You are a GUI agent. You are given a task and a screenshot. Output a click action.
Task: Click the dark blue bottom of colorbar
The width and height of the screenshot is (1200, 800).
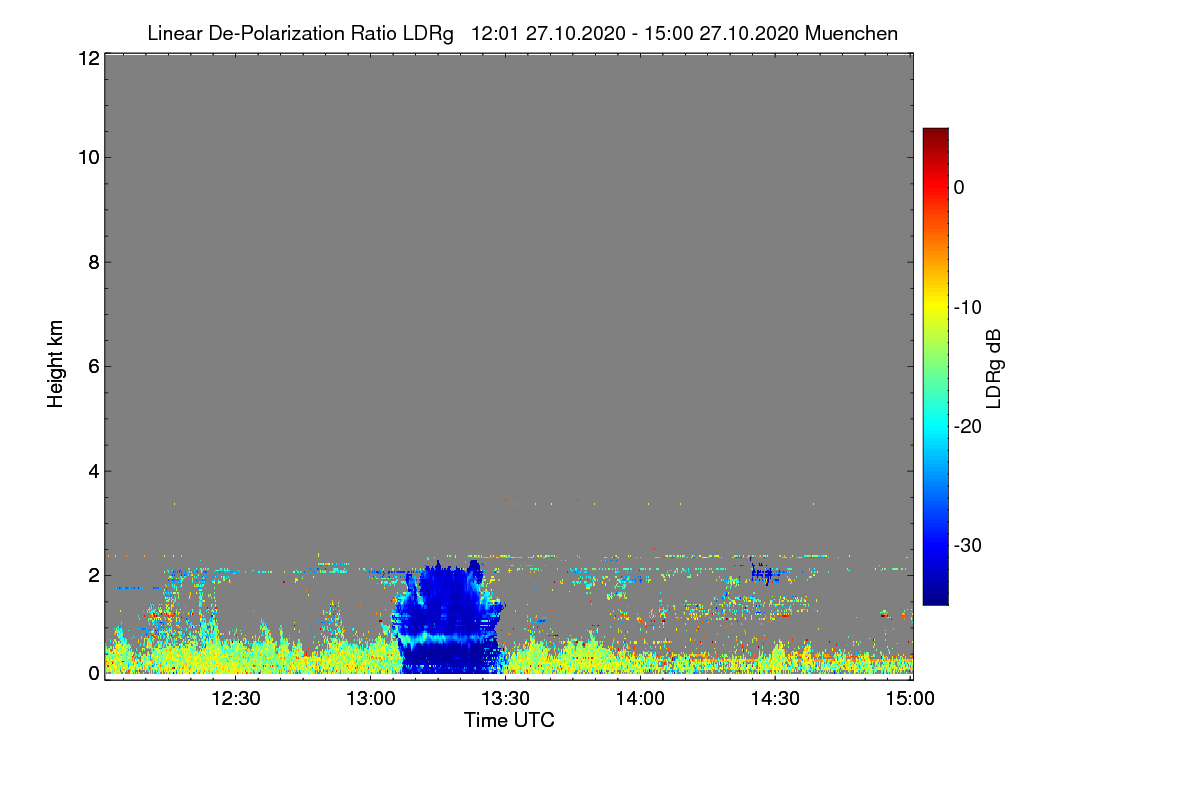pyautogui.click(x=935, y=597)
